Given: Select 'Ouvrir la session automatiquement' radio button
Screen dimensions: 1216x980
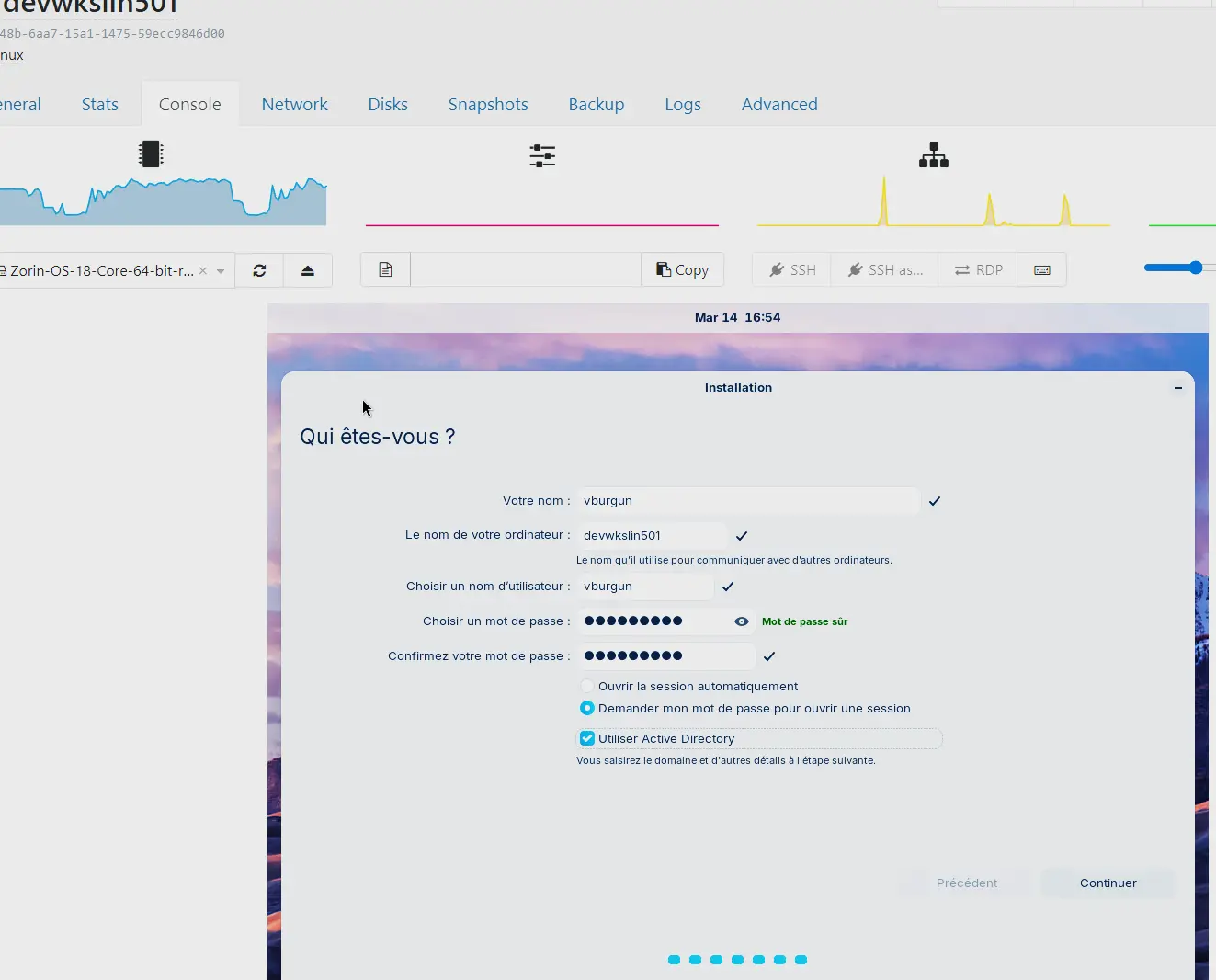Looking at the screenshot, I should pyautogui.click(x=586, y=686).
